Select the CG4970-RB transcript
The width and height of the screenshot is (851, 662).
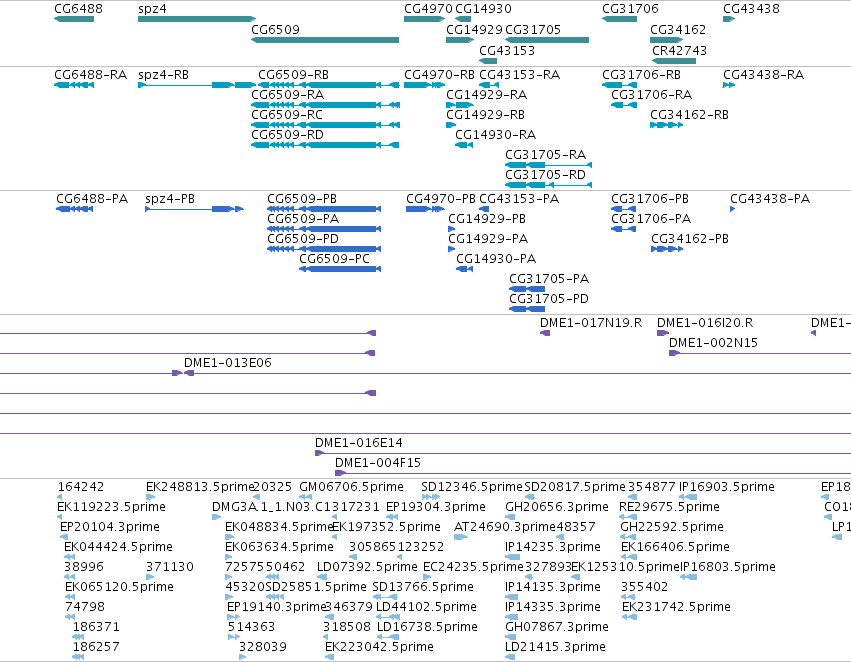[x=424, y=85]
